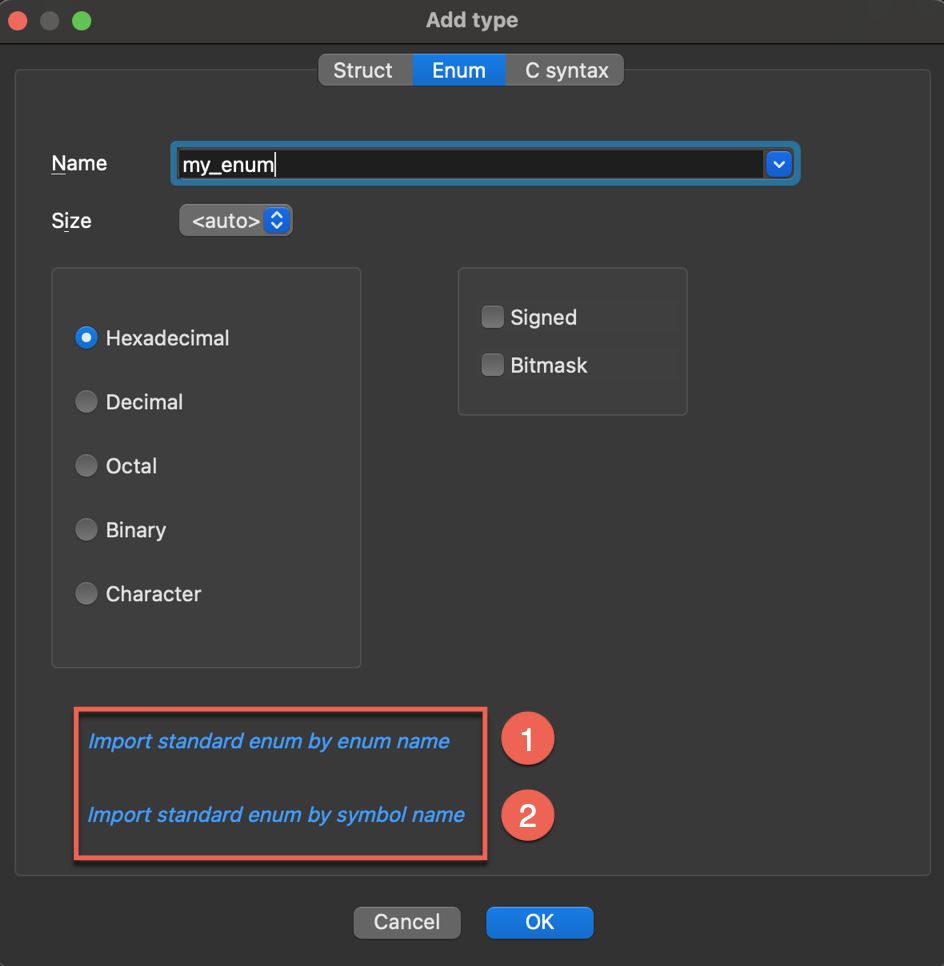Click the green zoom window control
This screenshot has width=944, height=966.
click(81, 19)
